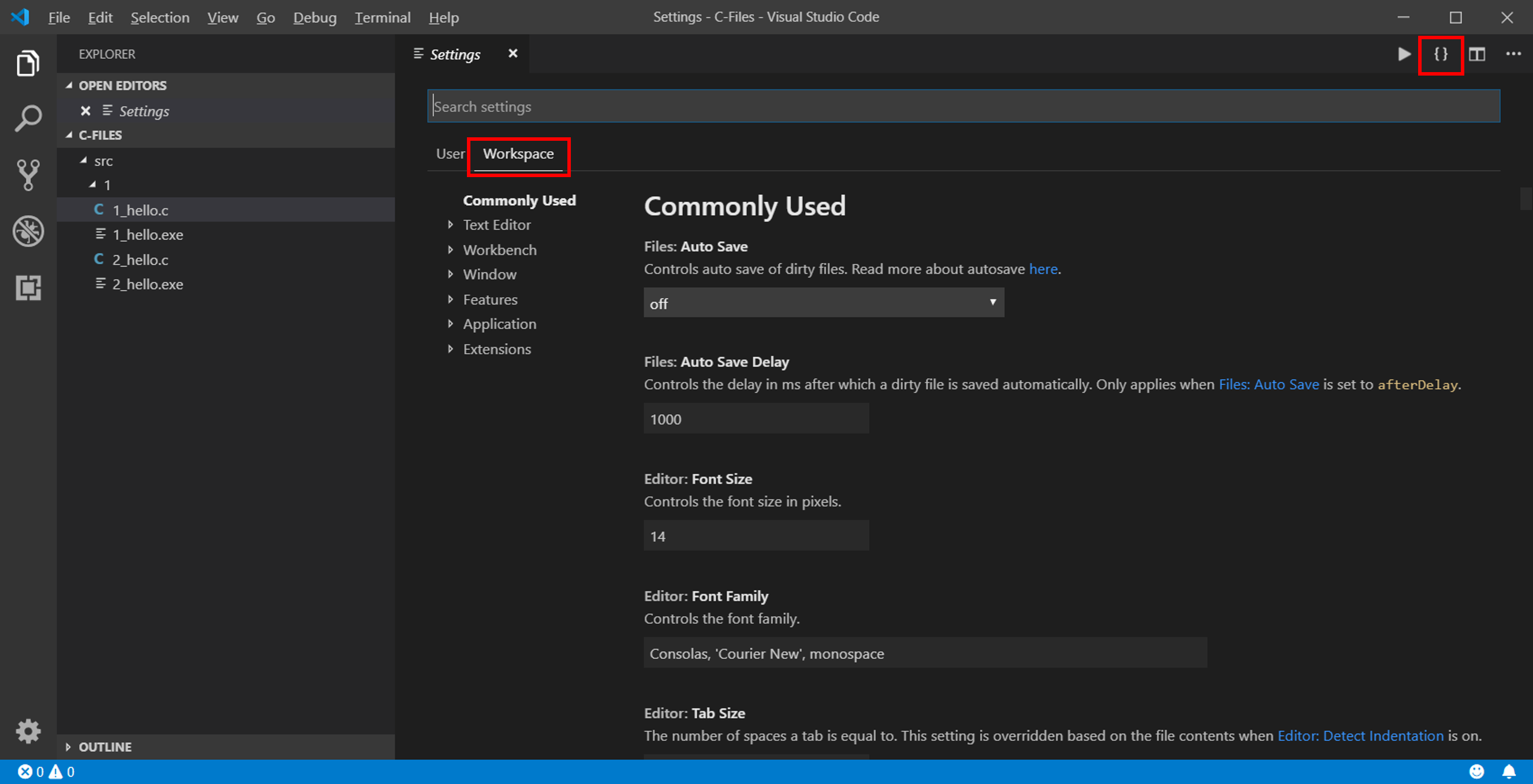Click the Run play icon in editor toolbar
The image size is (1533, 784).
pyautogui.click(x=1404, y=54)
